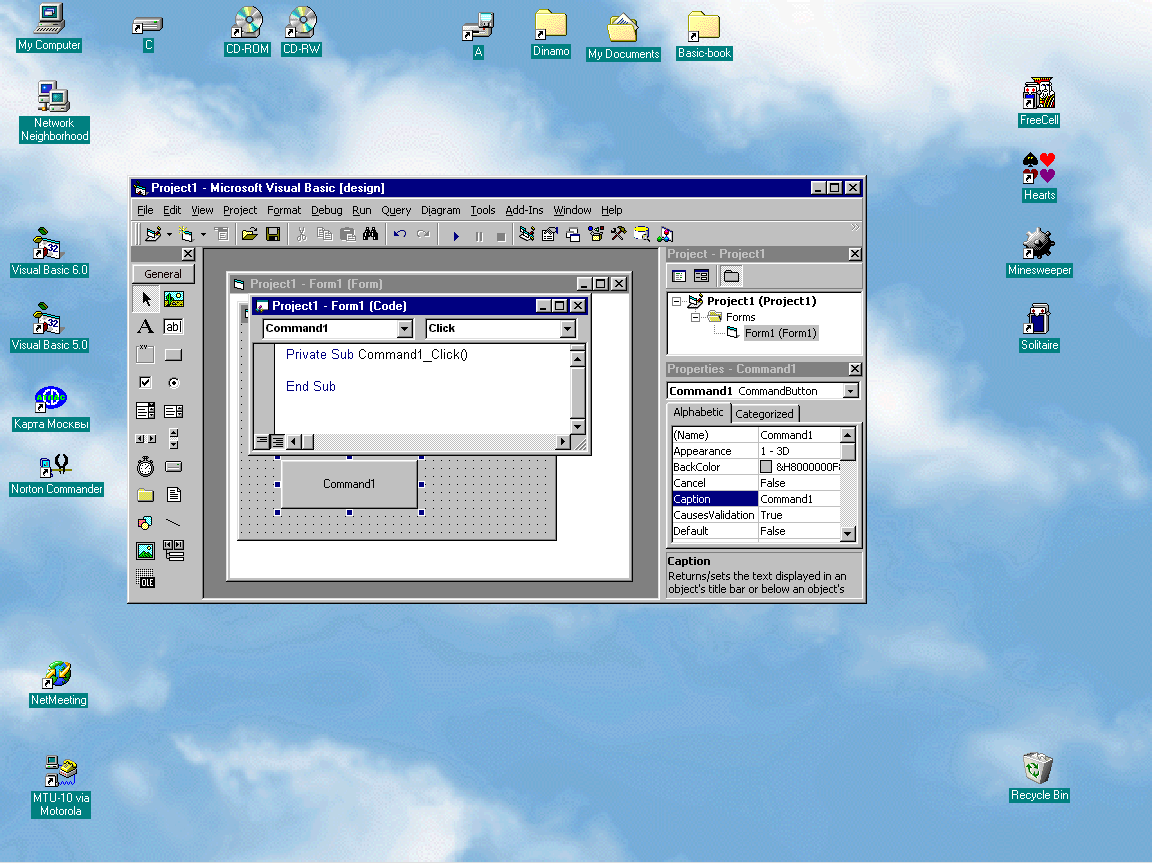Open the Form Layout Window icon
The height and width of the screenshot is (864, 1152).
(x=573, y=234)
